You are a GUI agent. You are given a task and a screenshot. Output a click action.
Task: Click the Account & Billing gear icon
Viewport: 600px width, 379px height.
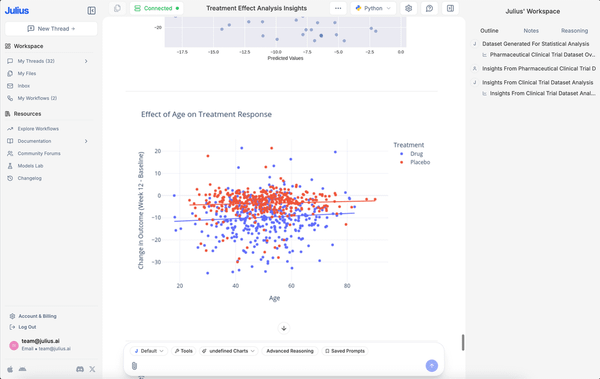coord(12,316)
